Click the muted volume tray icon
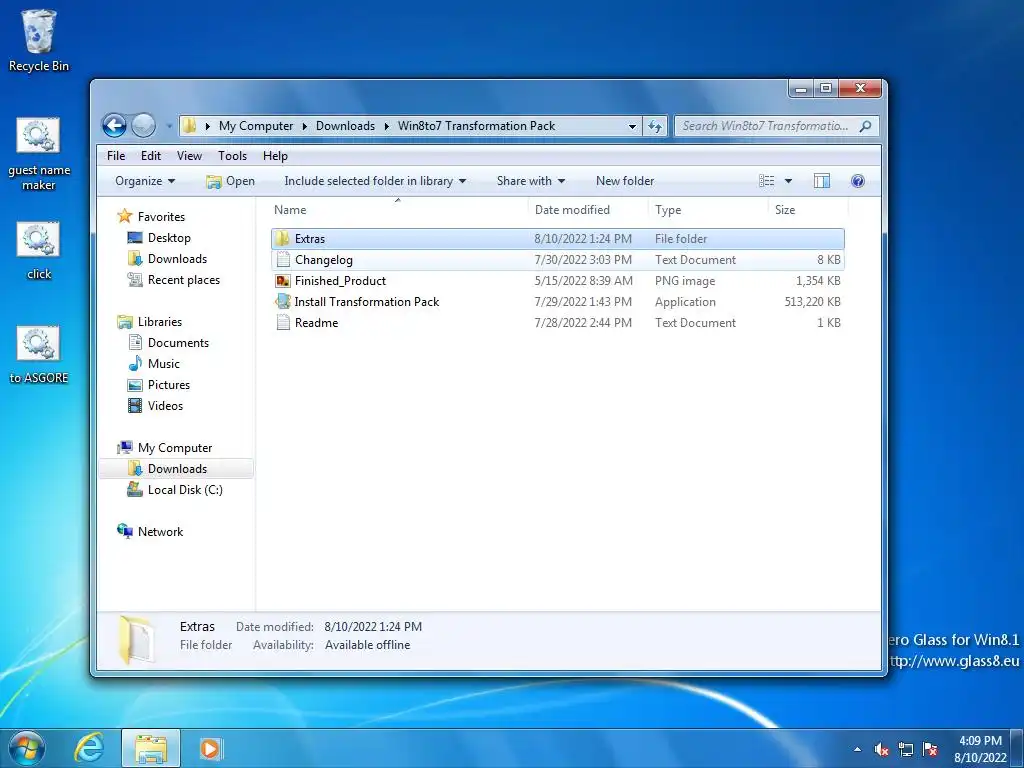 (x=882, y=749)
